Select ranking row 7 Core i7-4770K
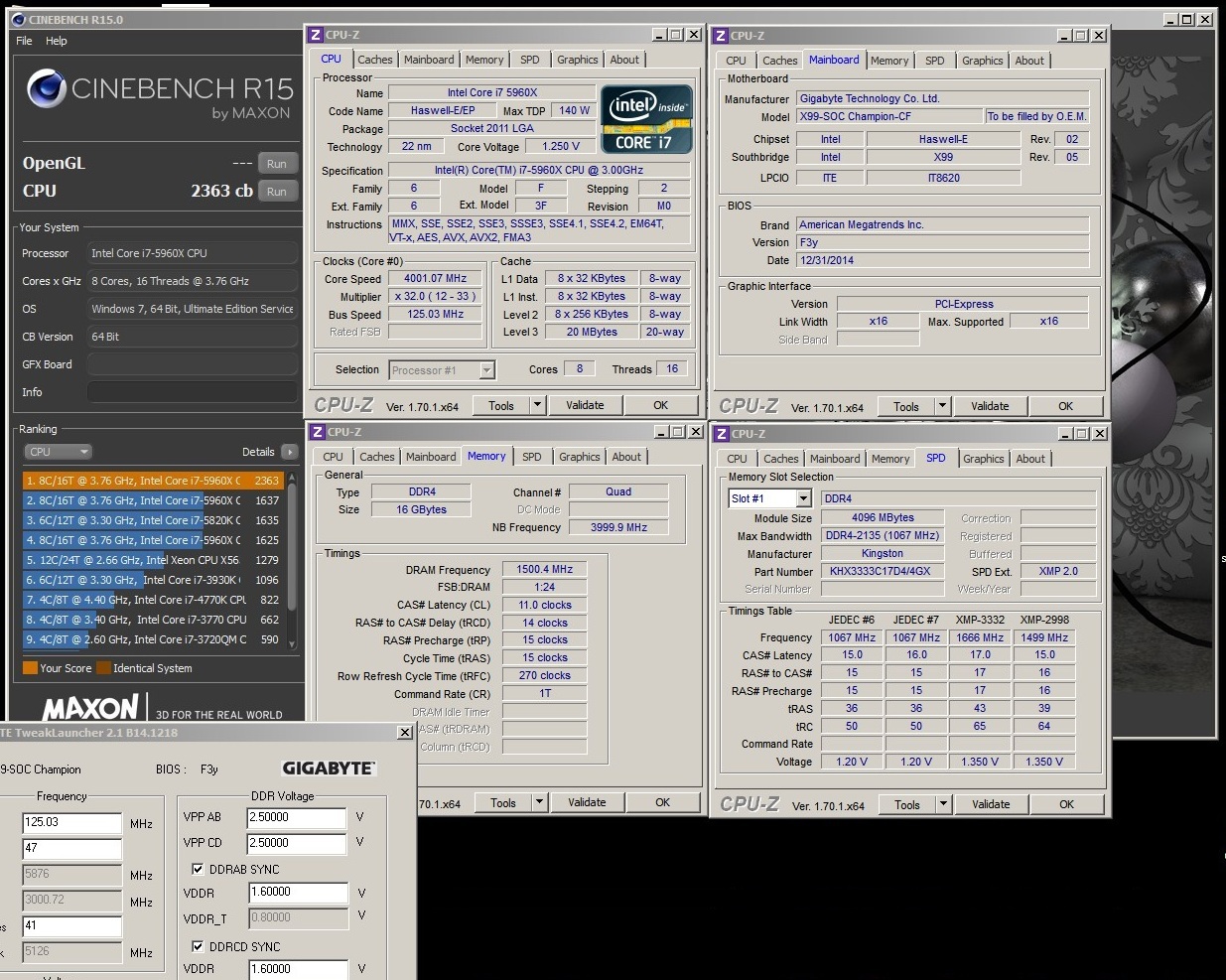This screenshot has width=1226, height=980. click(x=153, y=600)
